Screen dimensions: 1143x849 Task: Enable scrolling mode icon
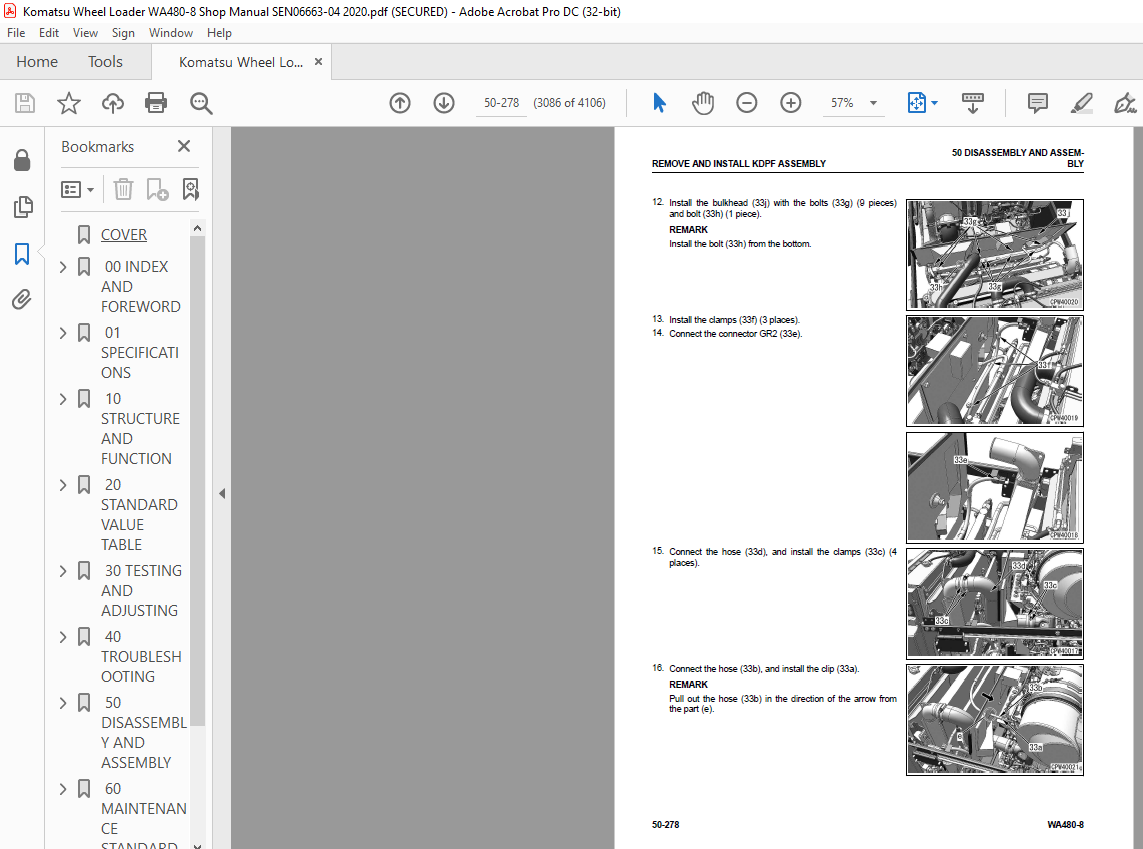pos(972,103)
